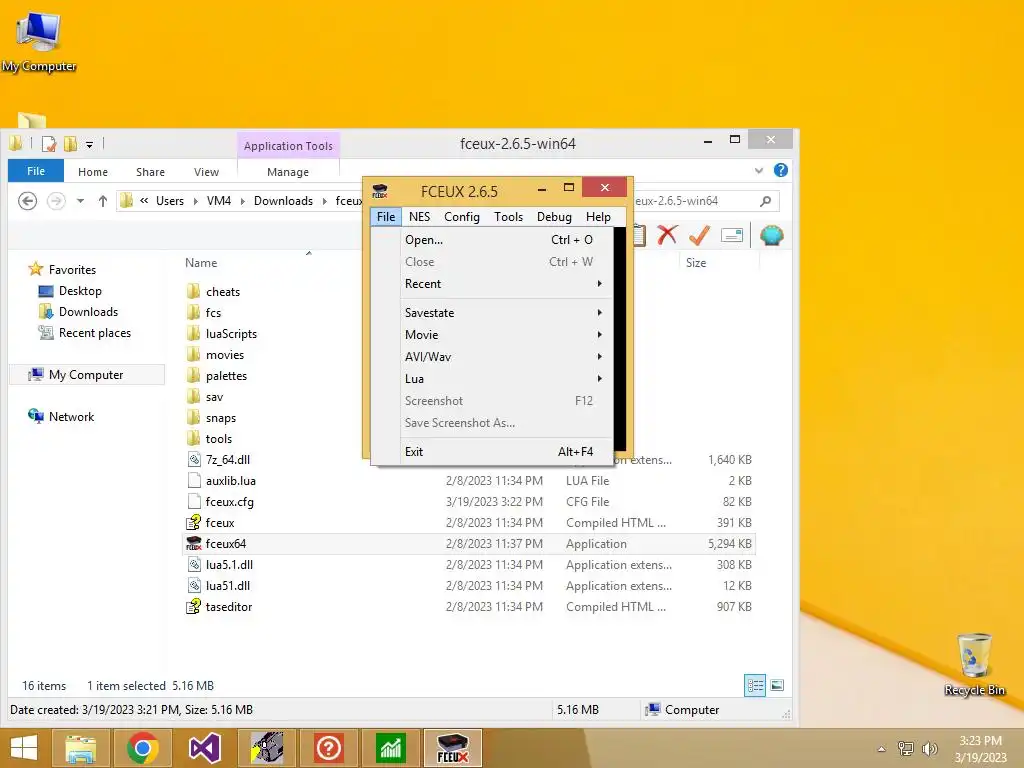
Task: Select the luaScripts folder
Action: coord(231,334)
